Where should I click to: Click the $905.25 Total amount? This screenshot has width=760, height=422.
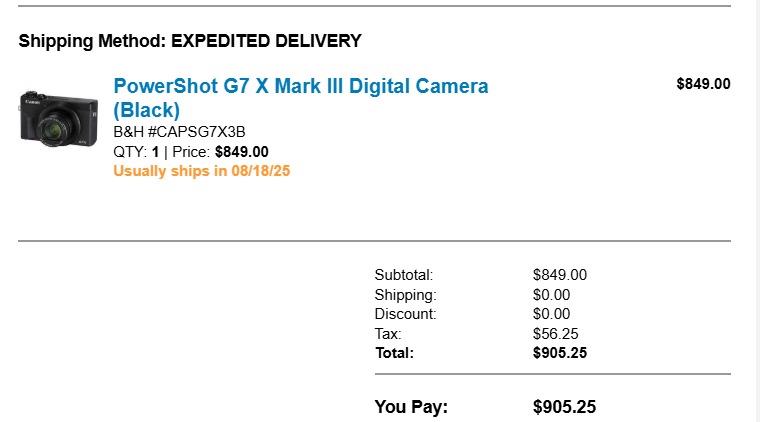559,353
